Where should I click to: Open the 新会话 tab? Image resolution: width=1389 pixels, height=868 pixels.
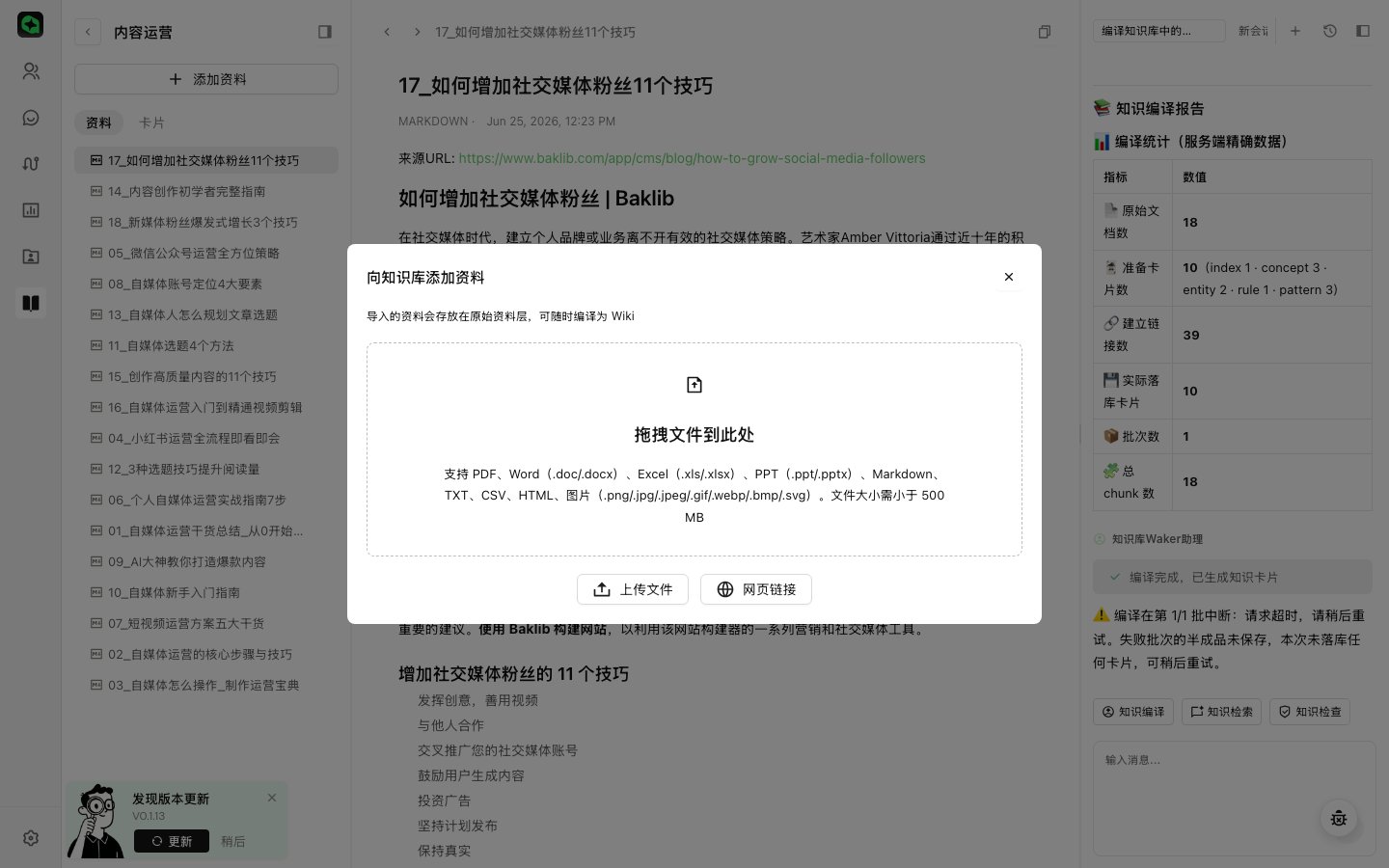pyautogui.click(x=1253, y=31)
